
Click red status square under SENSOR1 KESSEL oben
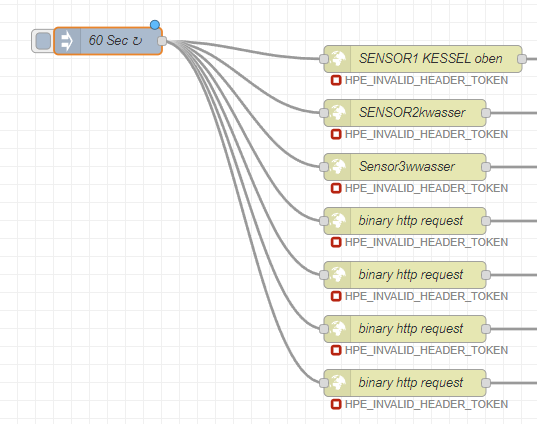pyautogui.click(x=336, y=80)
